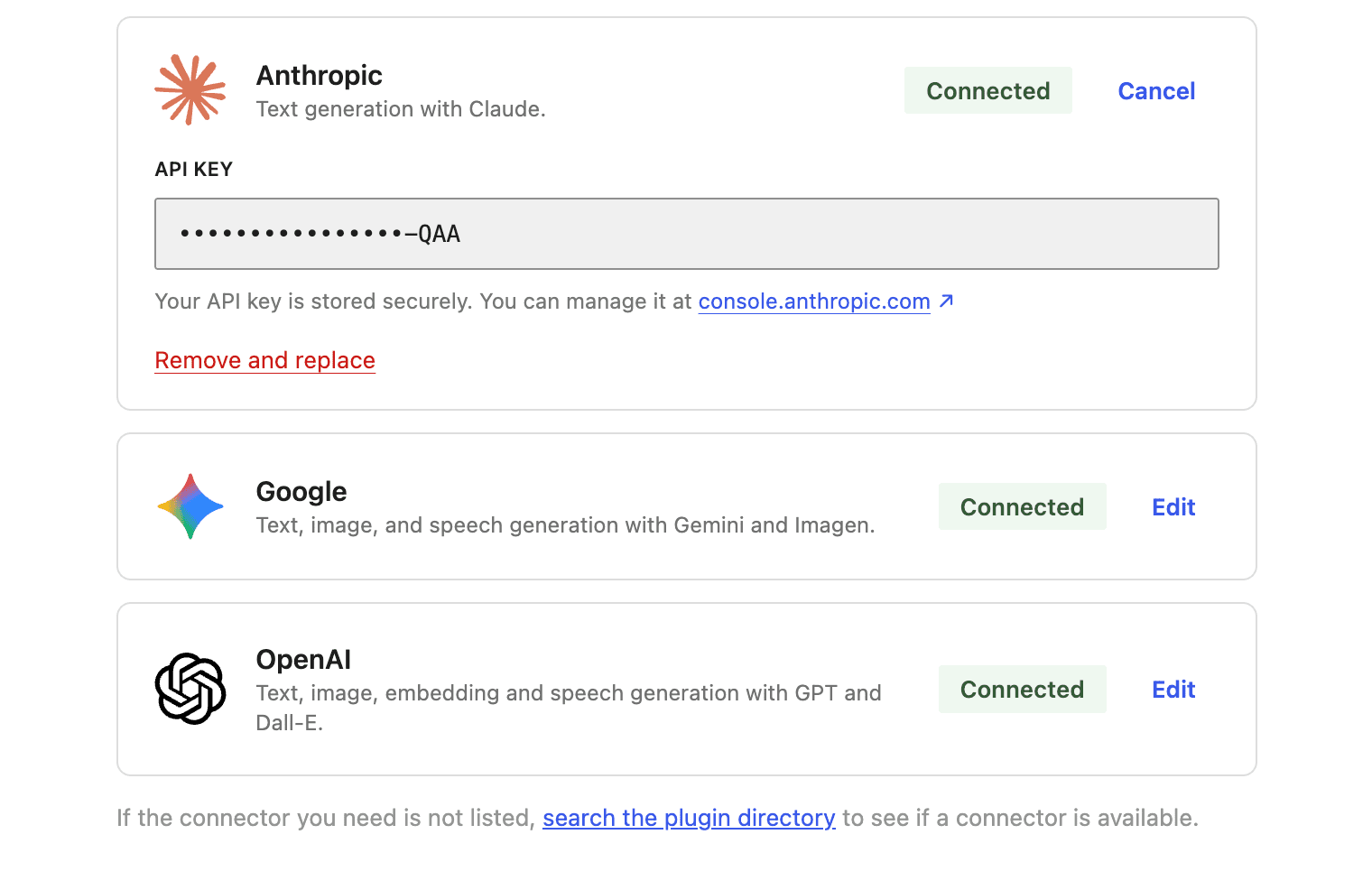Cancel editing the Anthropic connector

1156,91
